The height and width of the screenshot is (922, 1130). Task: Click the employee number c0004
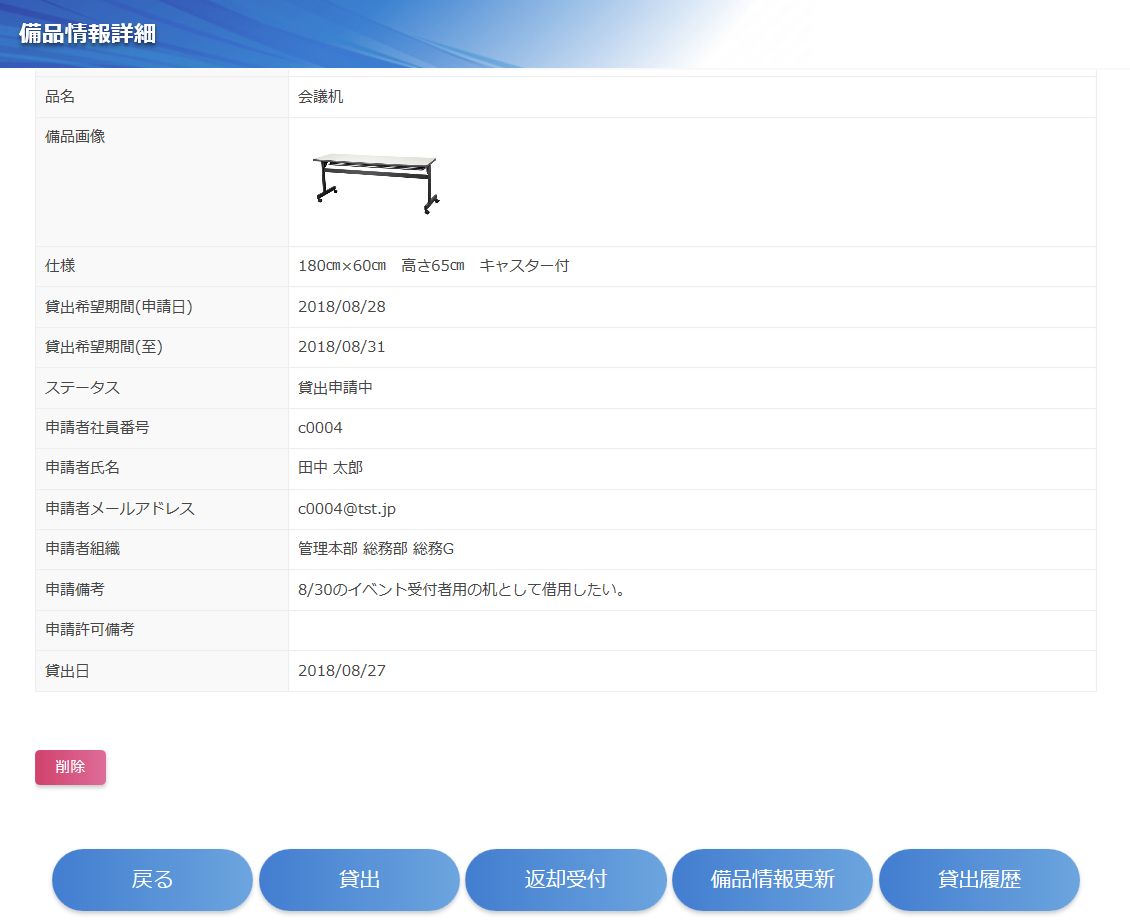tap(320, 428)
